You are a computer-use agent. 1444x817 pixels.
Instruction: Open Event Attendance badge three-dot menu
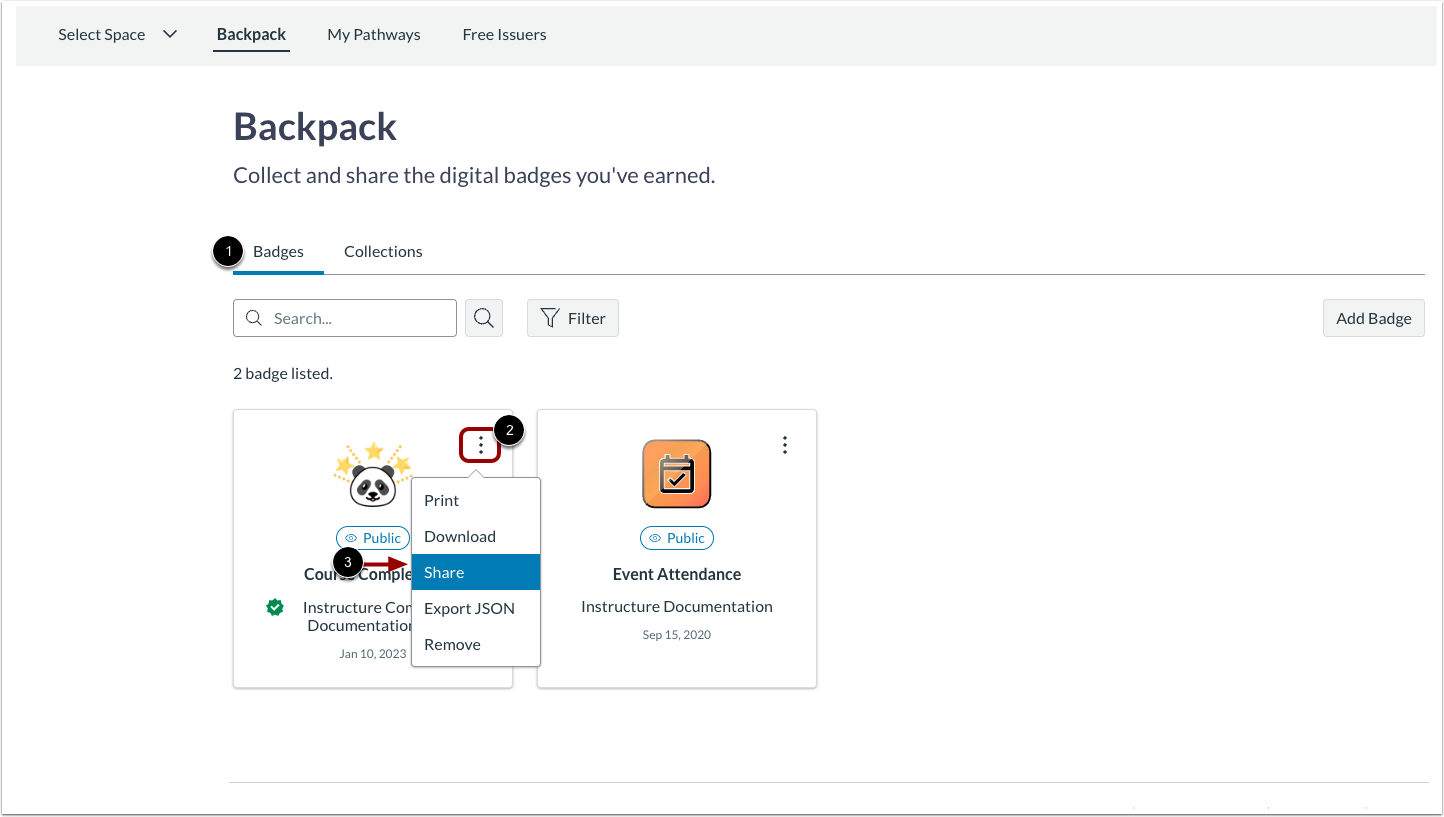click(x=785, y=445)
